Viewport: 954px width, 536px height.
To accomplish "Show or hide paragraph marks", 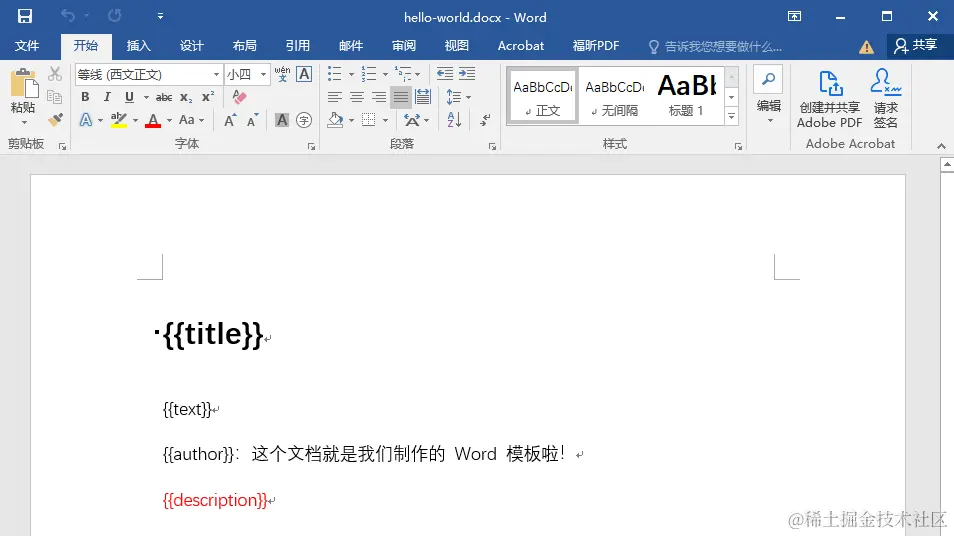I will click(485, 120).
